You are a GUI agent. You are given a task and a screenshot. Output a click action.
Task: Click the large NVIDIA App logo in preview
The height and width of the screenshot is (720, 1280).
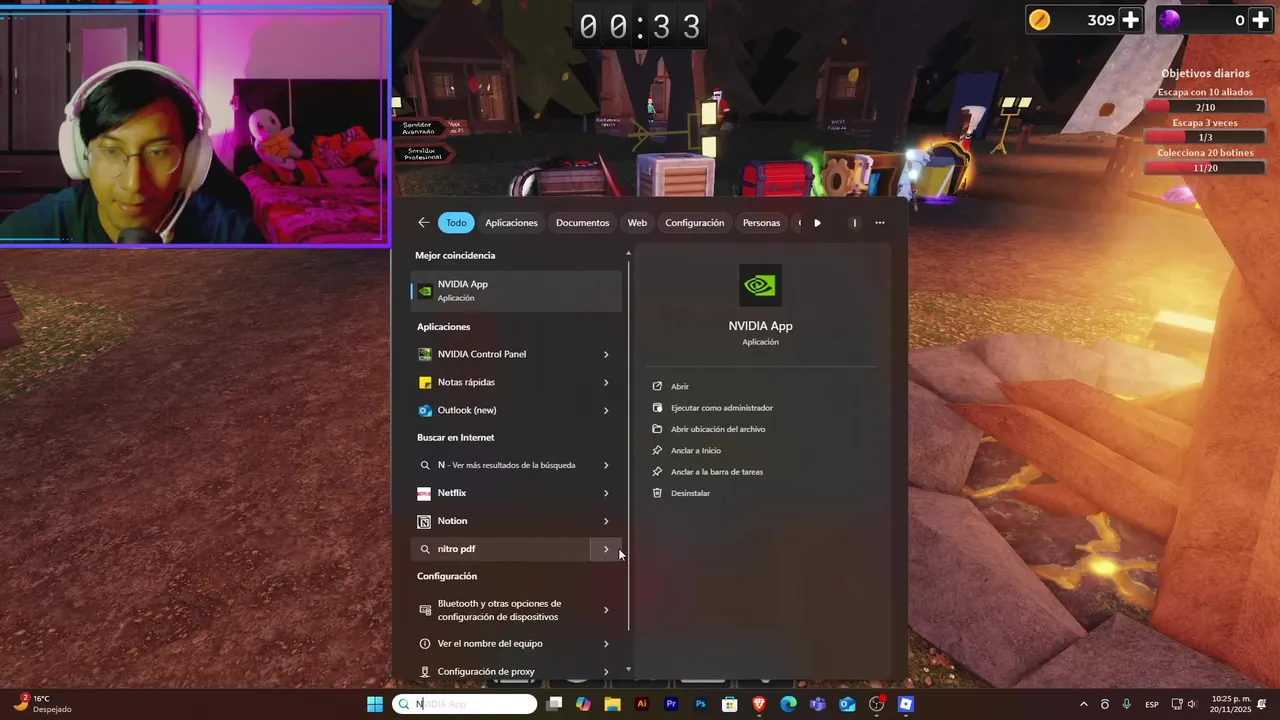click(x=760, y=285)
